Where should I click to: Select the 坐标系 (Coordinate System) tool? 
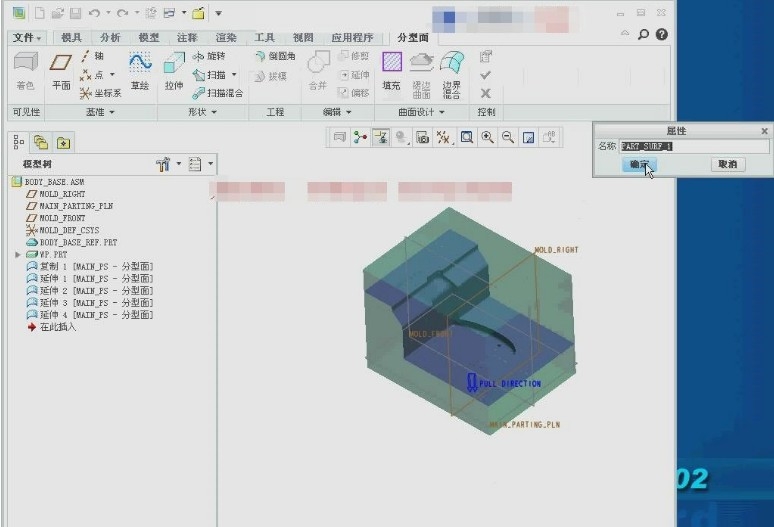pos(101,93)
